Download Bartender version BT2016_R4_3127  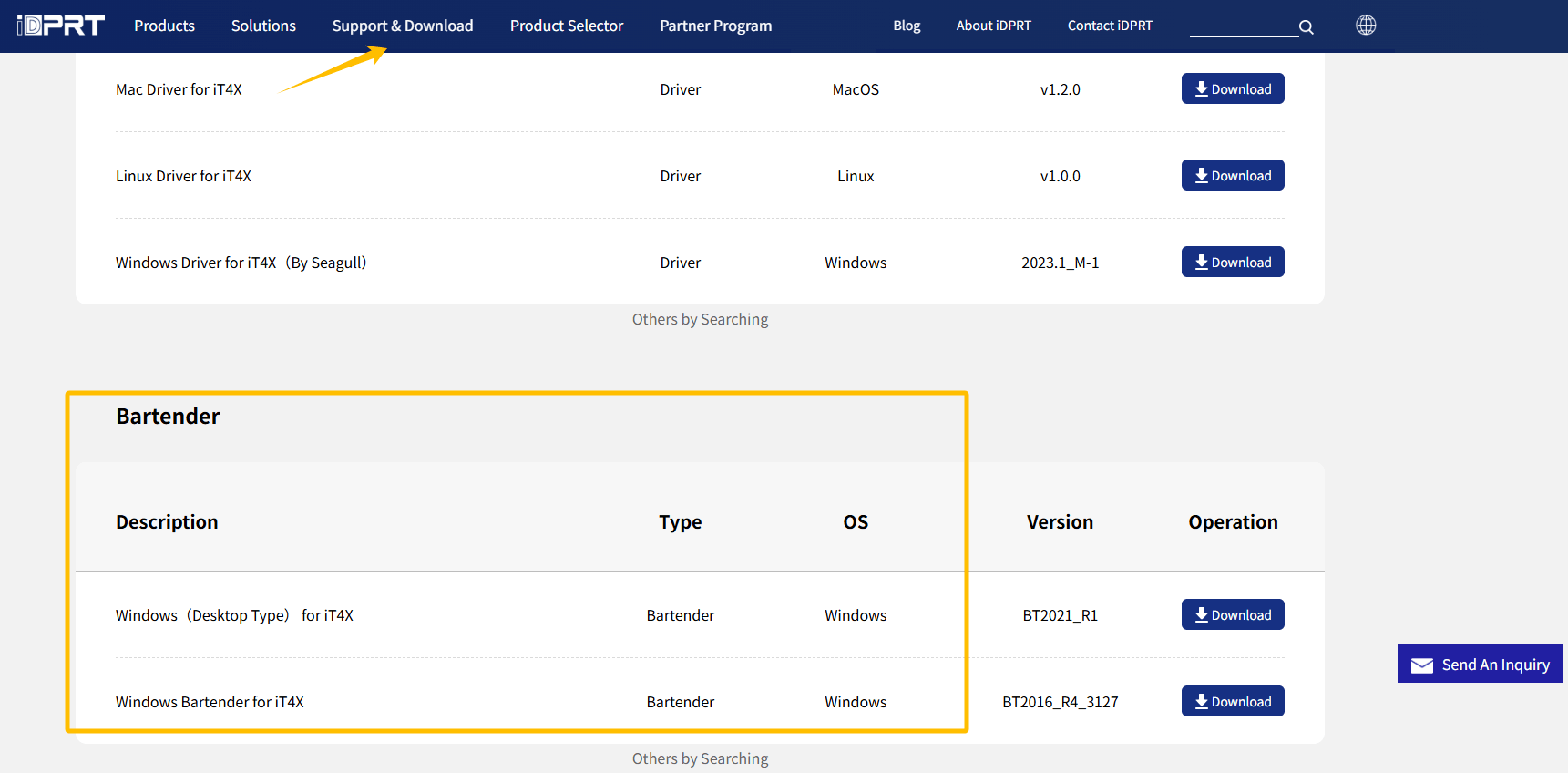(1232, 702)
